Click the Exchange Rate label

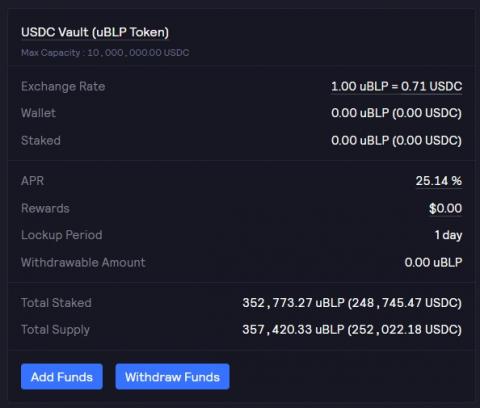63,87
